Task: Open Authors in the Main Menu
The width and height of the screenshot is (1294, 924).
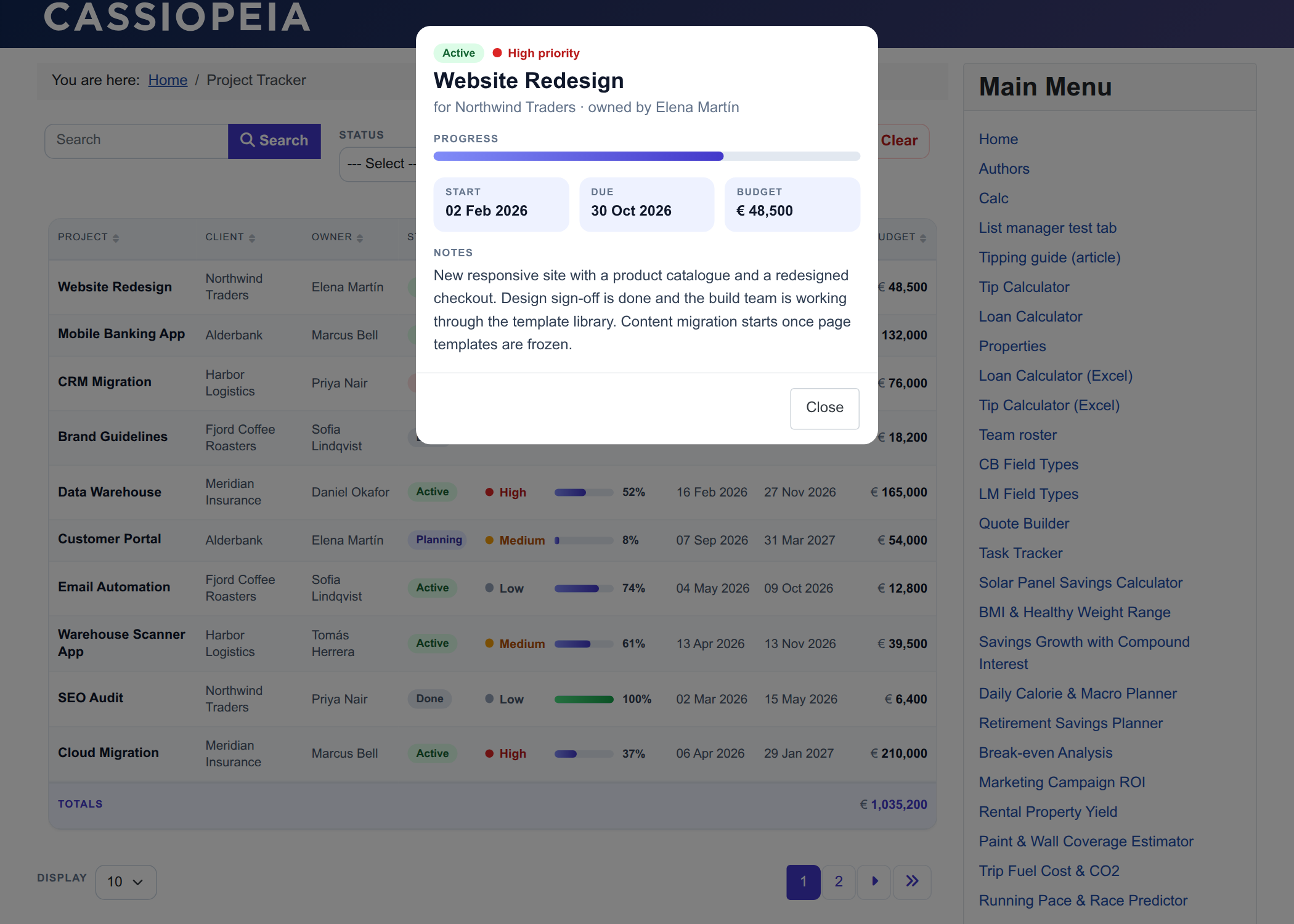Action: [1004, 169]
